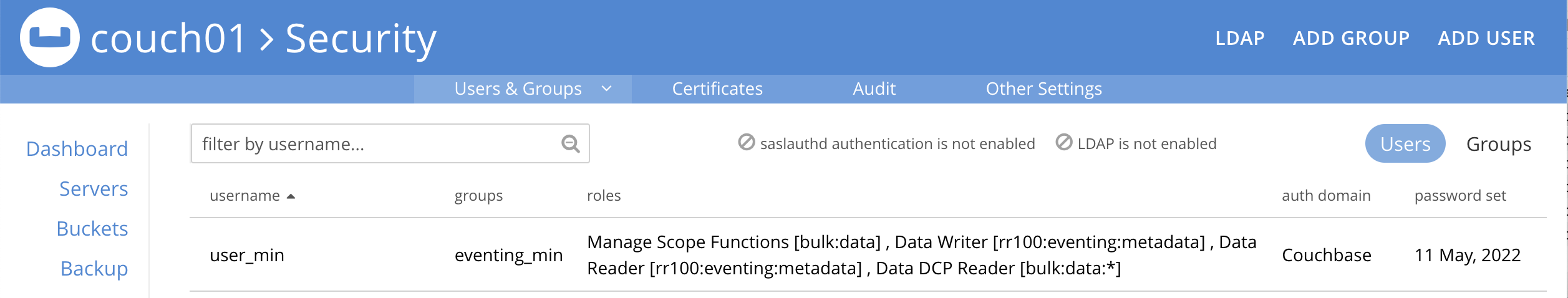Image resolution: width=1568 pixels, height=298 pixels.
Task: Open the Other Settings tab
Action: pyautogui.click(x=1043, y=89)
